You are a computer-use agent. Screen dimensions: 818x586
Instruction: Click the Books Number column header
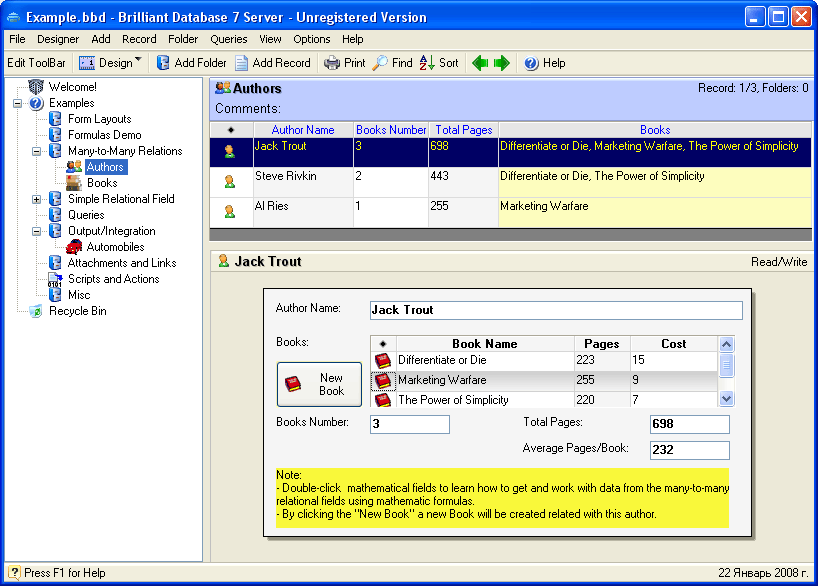coord(391,130)
